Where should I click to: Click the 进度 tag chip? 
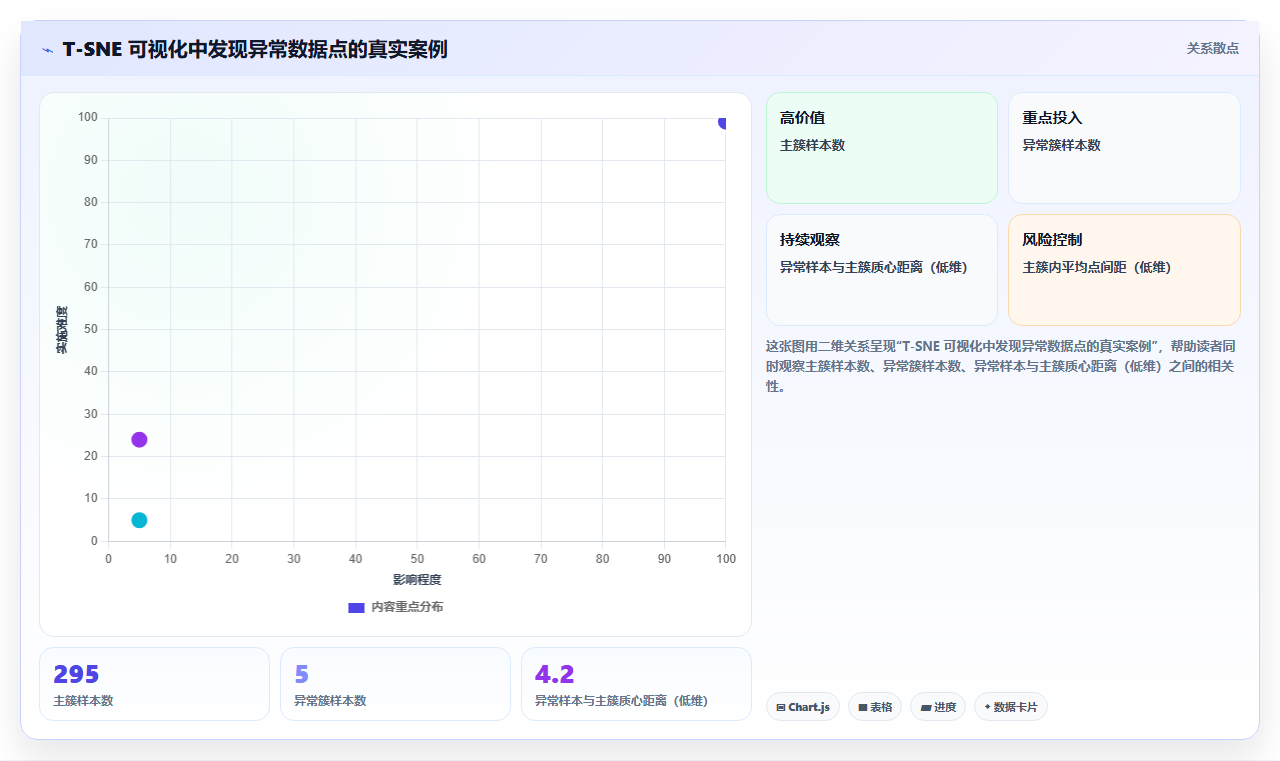(938, 707)
